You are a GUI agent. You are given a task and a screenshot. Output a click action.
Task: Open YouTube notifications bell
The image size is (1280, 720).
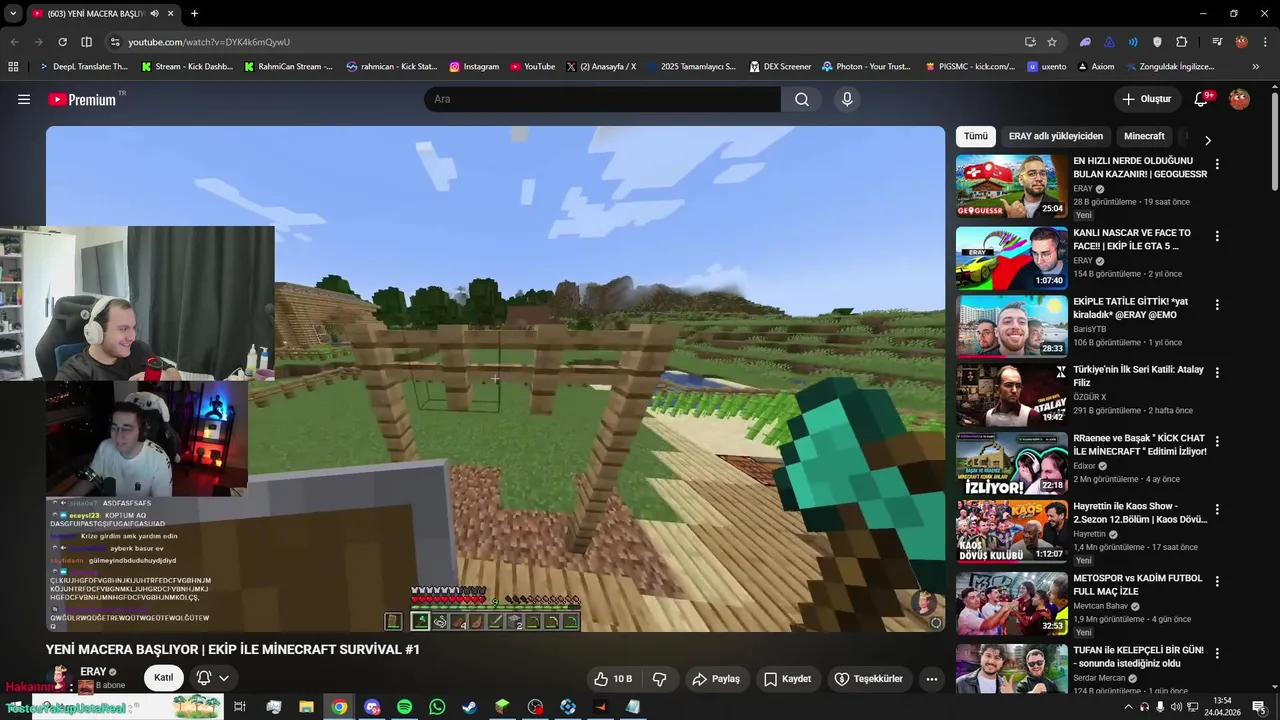pos(1202,99)
